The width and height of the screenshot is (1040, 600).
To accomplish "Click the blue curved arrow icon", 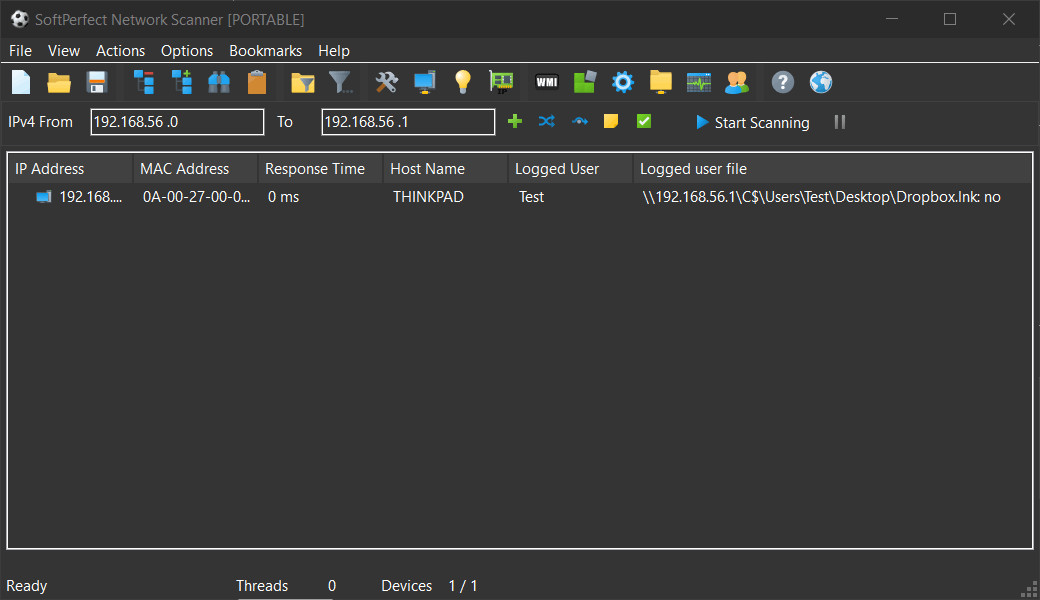I will 580,121.
